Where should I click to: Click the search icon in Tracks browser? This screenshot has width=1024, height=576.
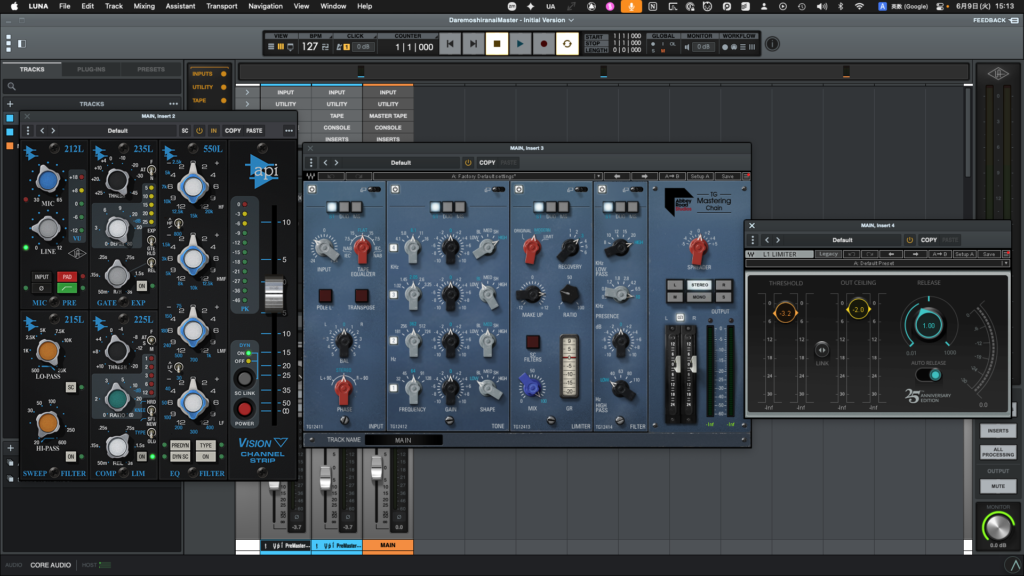[11, 86]
